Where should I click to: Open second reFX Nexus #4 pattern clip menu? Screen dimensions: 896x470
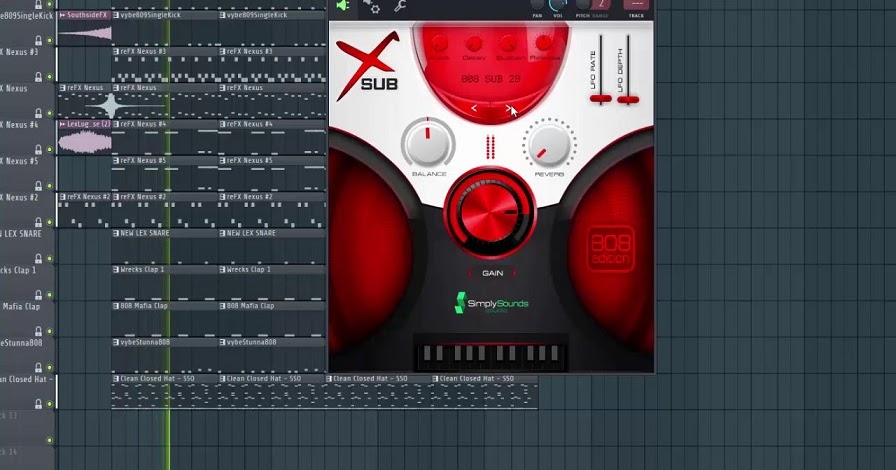click(222, 124)
